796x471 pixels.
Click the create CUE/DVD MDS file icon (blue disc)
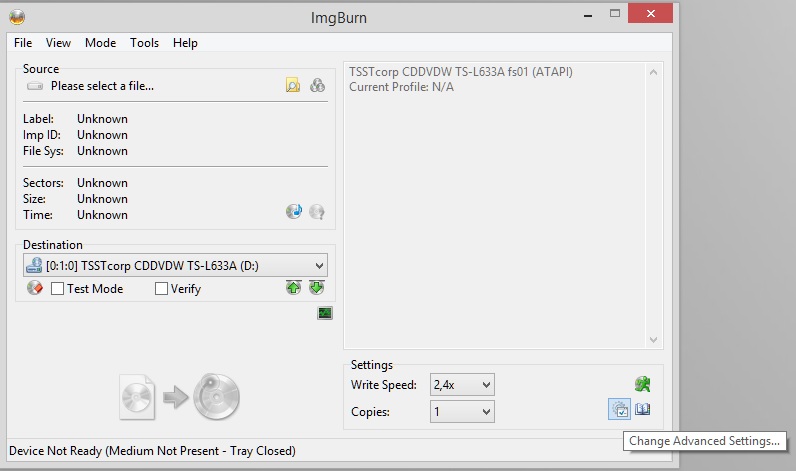pos(294,211)
